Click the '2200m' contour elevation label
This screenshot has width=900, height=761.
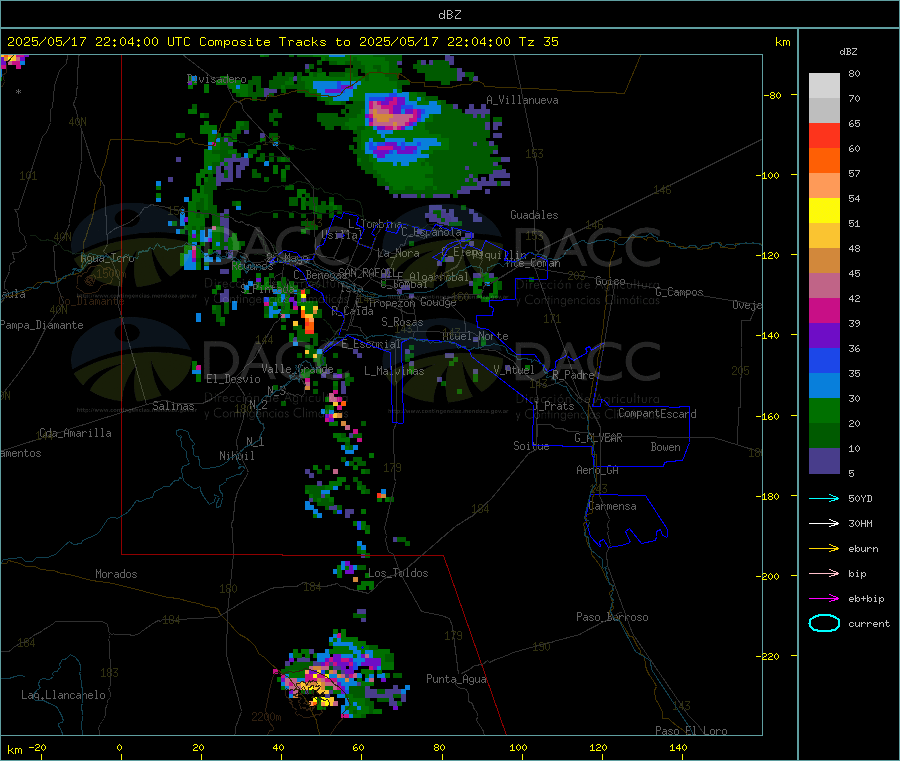tap(266, 717)
